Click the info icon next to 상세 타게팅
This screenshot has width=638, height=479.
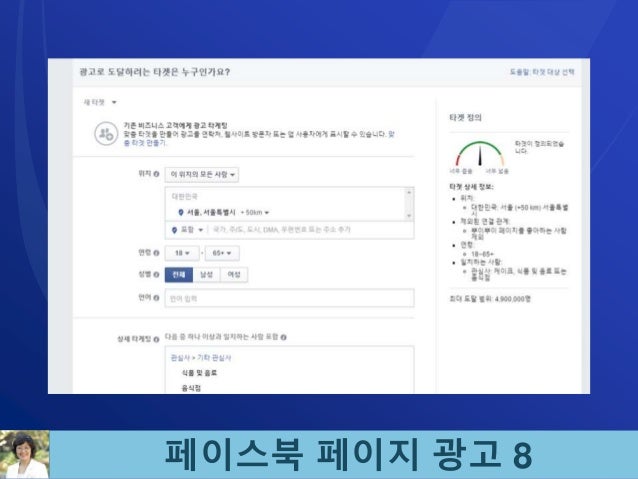(x=156, y=339)
